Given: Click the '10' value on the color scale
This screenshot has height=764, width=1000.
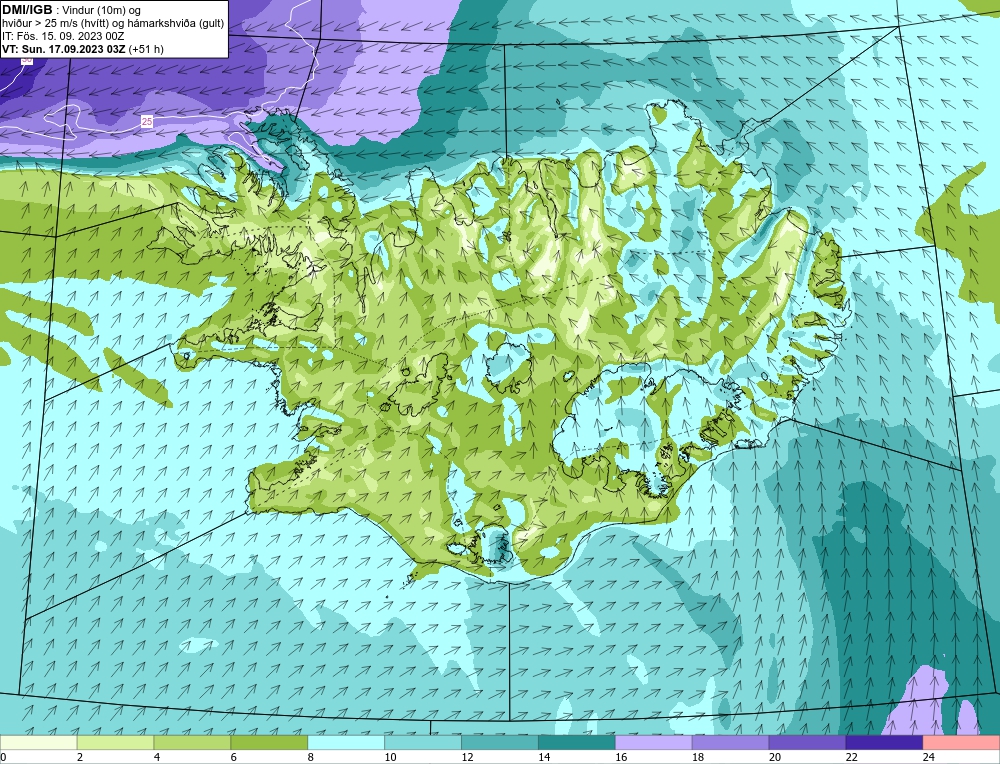Looking at the screenshot, I should [390, 757].
